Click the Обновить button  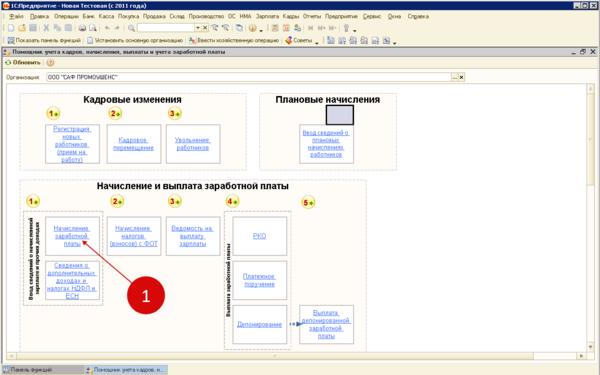23,62
